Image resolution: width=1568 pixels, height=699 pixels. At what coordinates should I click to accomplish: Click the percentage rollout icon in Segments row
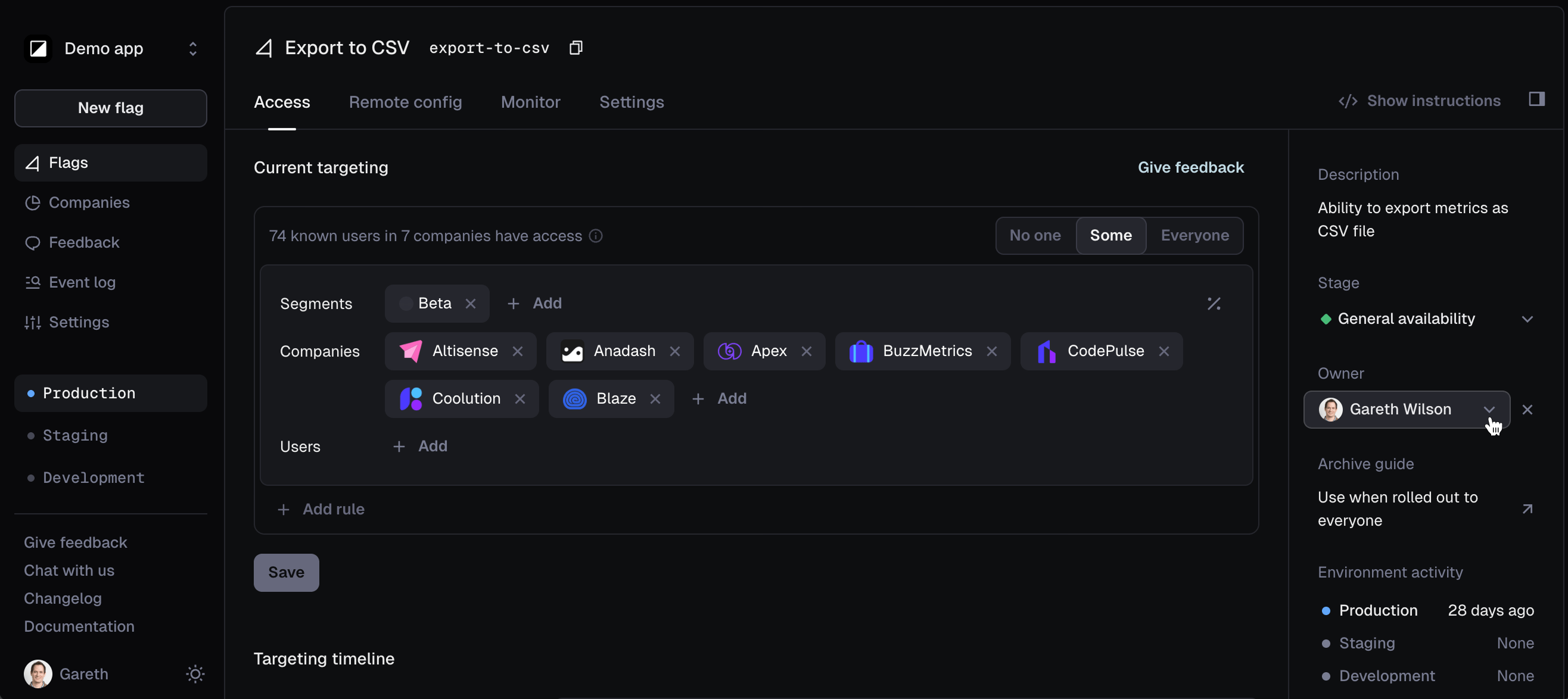pyautogui.click(x=1214, y=303)
